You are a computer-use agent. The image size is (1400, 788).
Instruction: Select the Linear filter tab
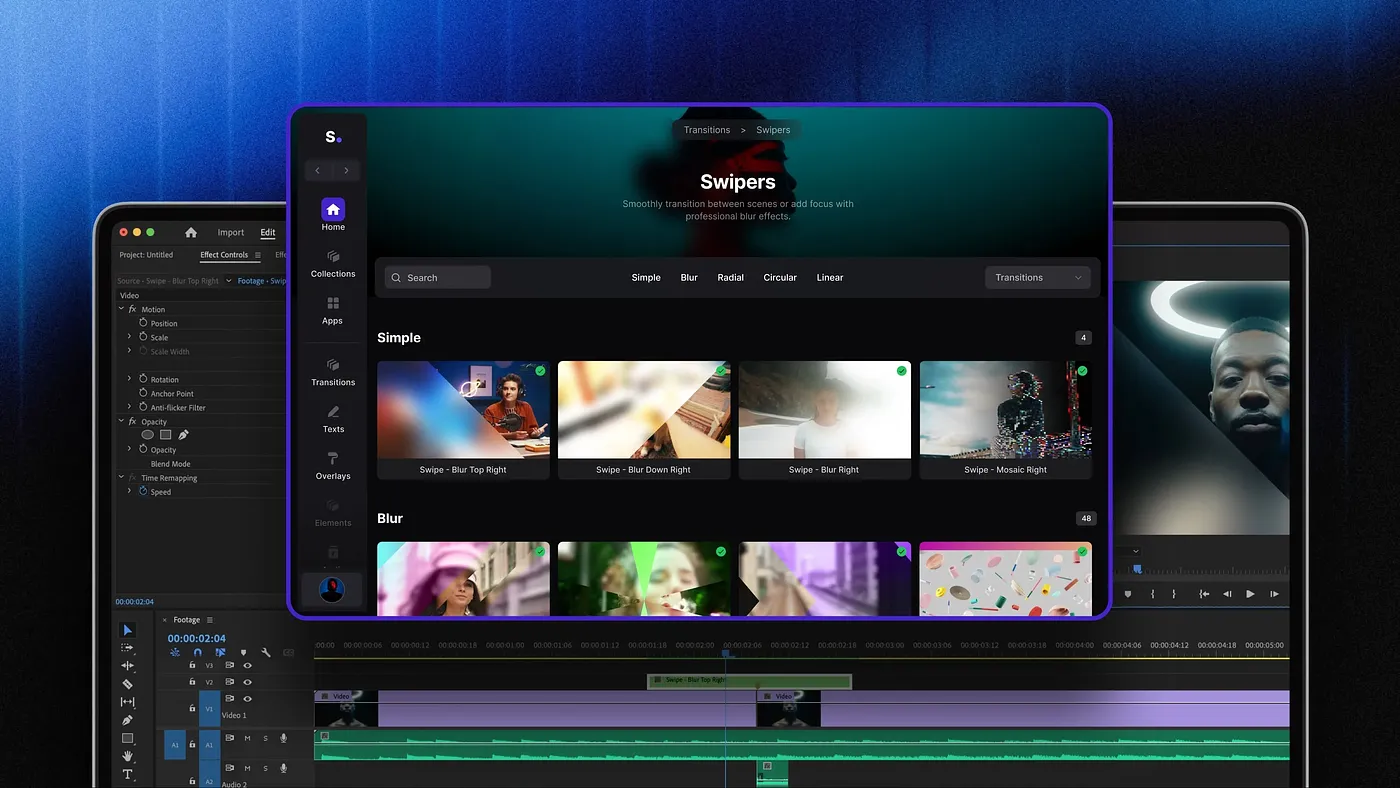(830, 278)
